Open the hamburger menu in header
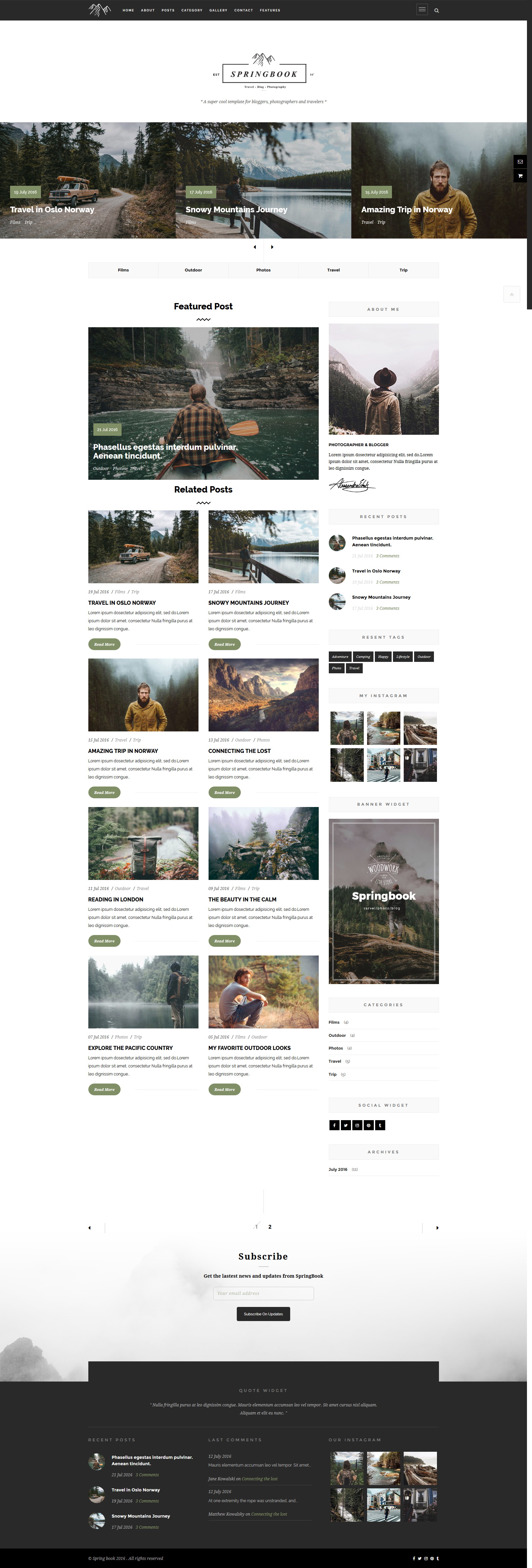The image size is (532, 1568). (x=422, y=10)
